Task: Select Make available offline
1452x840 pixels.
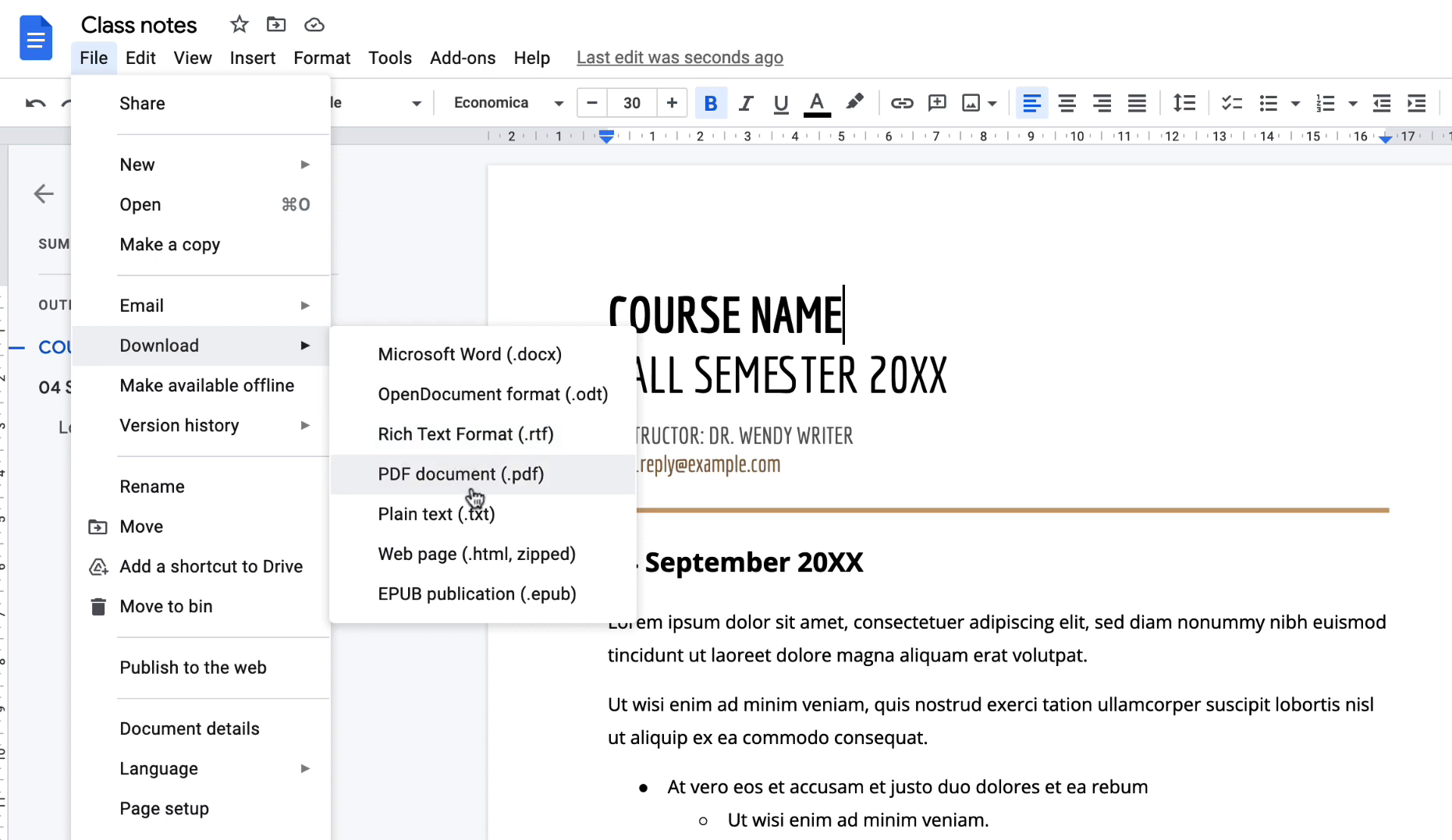Action: (201, 385)
